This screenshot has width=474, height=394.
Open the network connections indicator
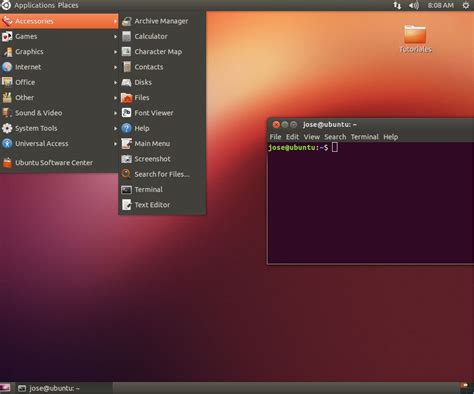397,5
